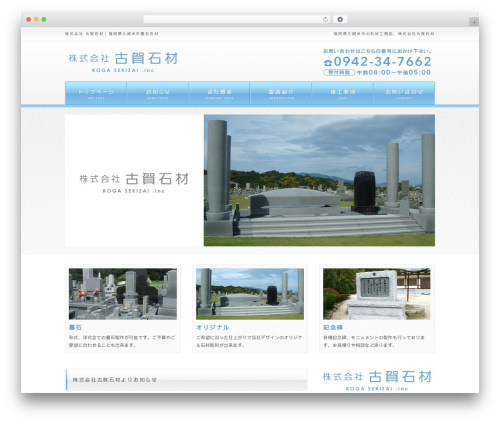Click the small text line at top right of the page
The height and width of the screenshot is (423, 500).
[384, 34]
